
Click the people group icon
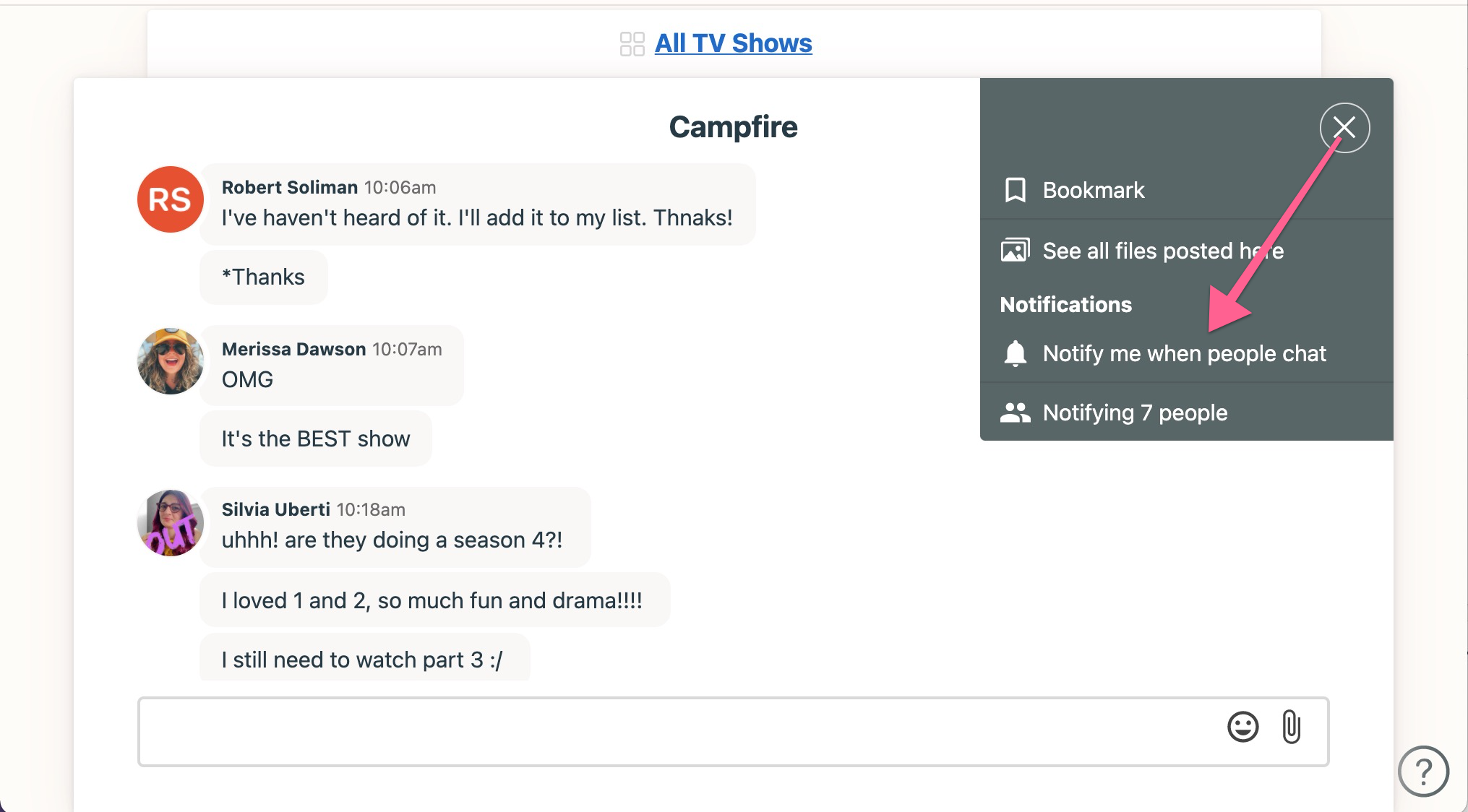pyautogui.click(x=1015, y=413)
